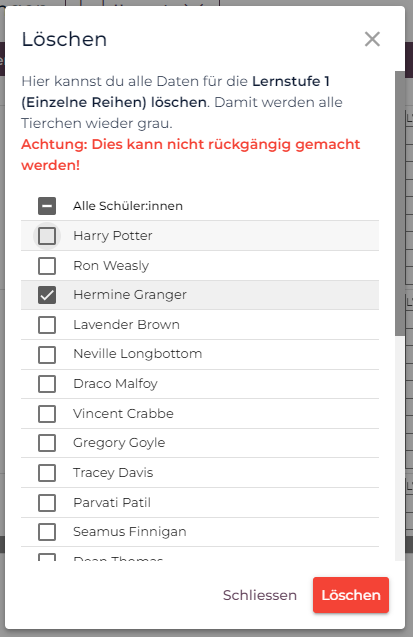Check the Parvati Patil checkbox
This screenshot has height=637, width=413.
pos(47,503)
